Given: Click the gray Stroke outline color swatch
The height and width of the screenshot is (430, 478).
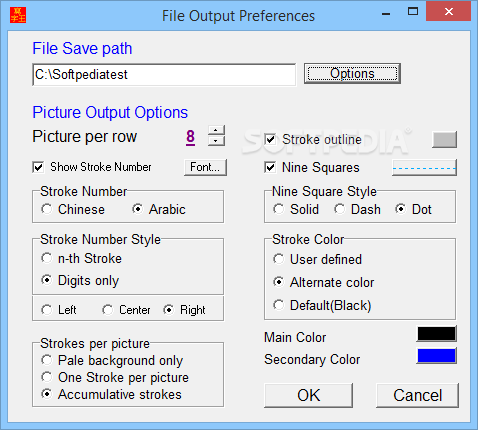Looking at the screenshot, I should [444, 139].
